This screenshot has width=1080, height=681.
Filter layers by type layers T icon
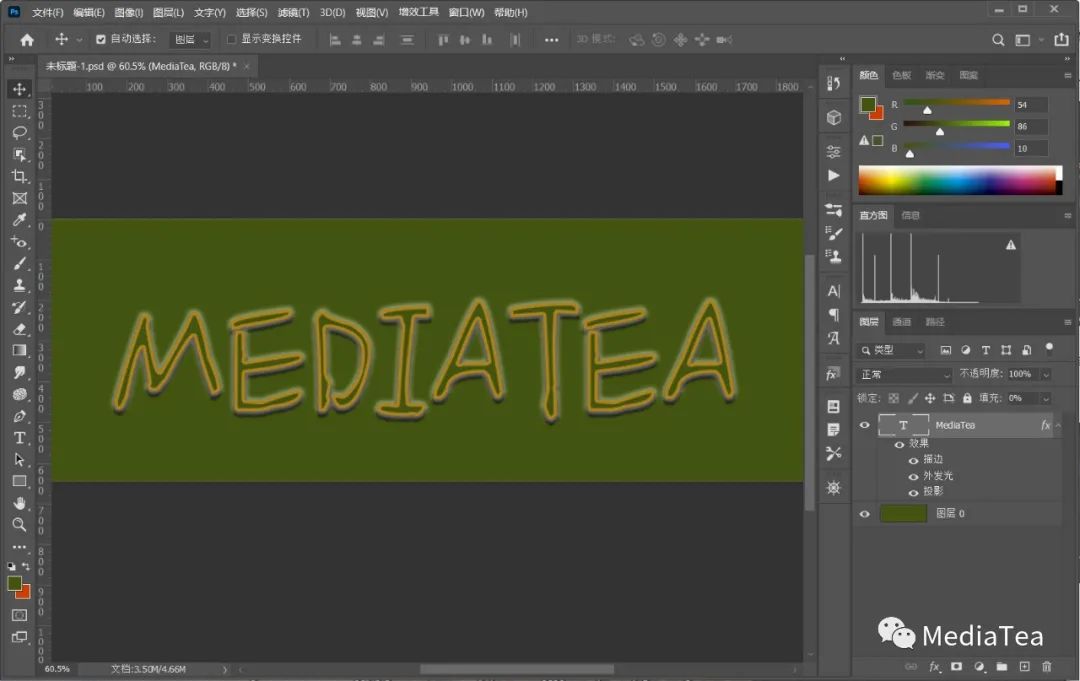(986, 350)
